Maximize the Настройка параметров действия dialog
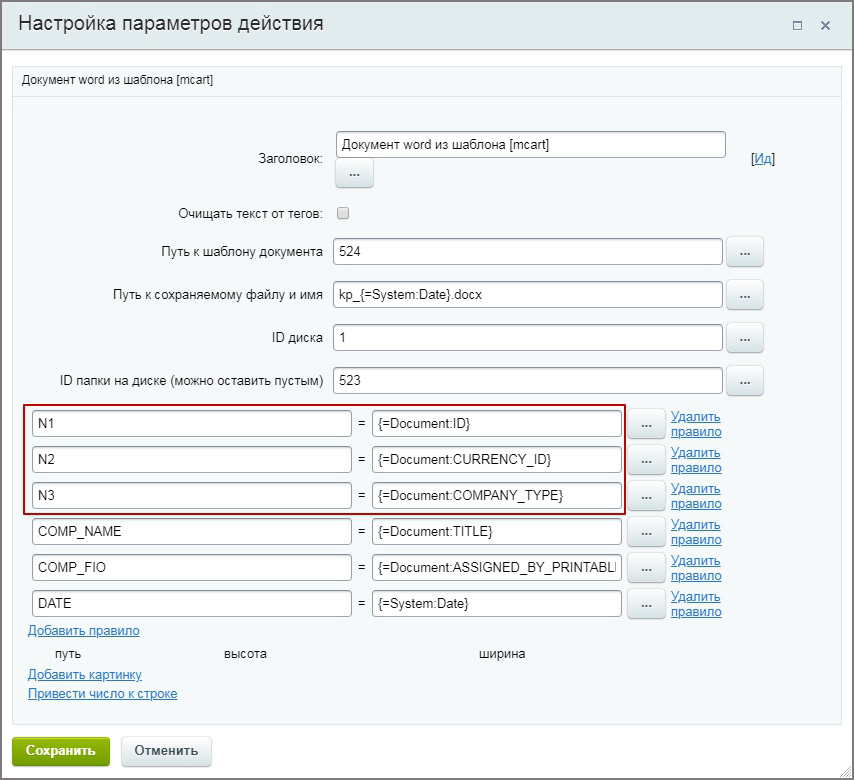This screenshot has height=780, width=854. [x=797, y=26]
